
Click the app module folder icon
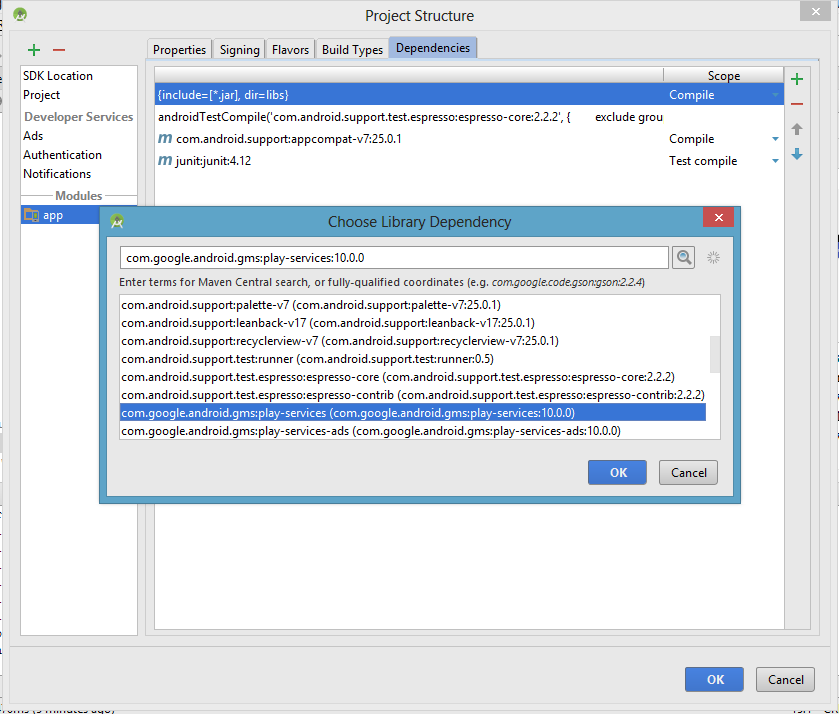point(32,215)
